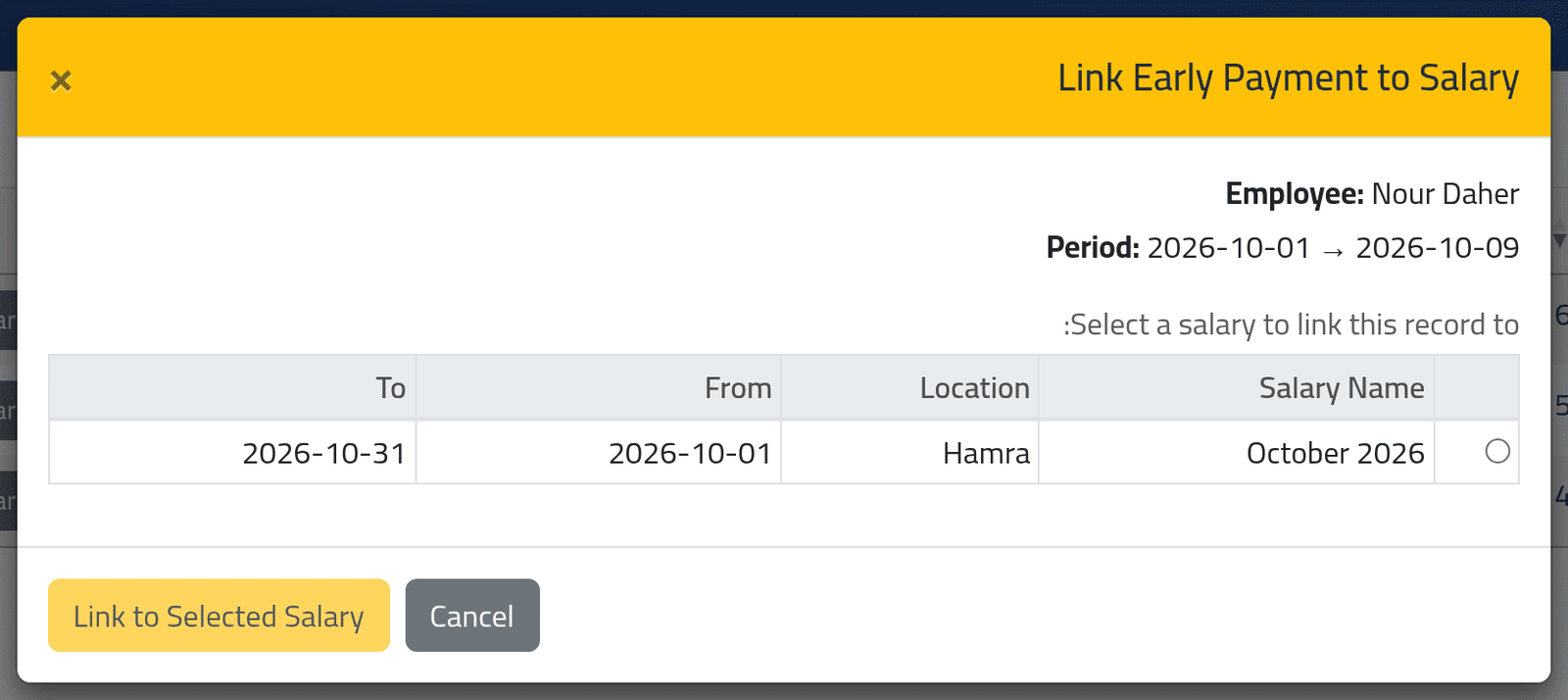Click the October 2026 salary name cell
Viewport: 1568px width, 700px height.
click(1237, 453)
